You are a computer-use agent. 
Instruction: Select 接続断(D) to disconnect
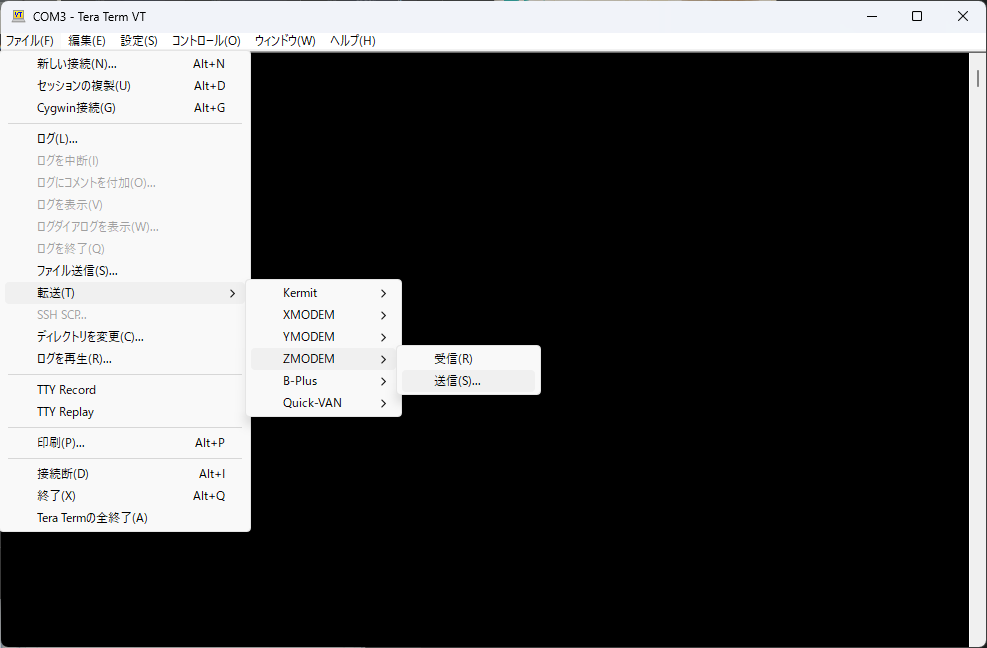[x=125, y=474]
